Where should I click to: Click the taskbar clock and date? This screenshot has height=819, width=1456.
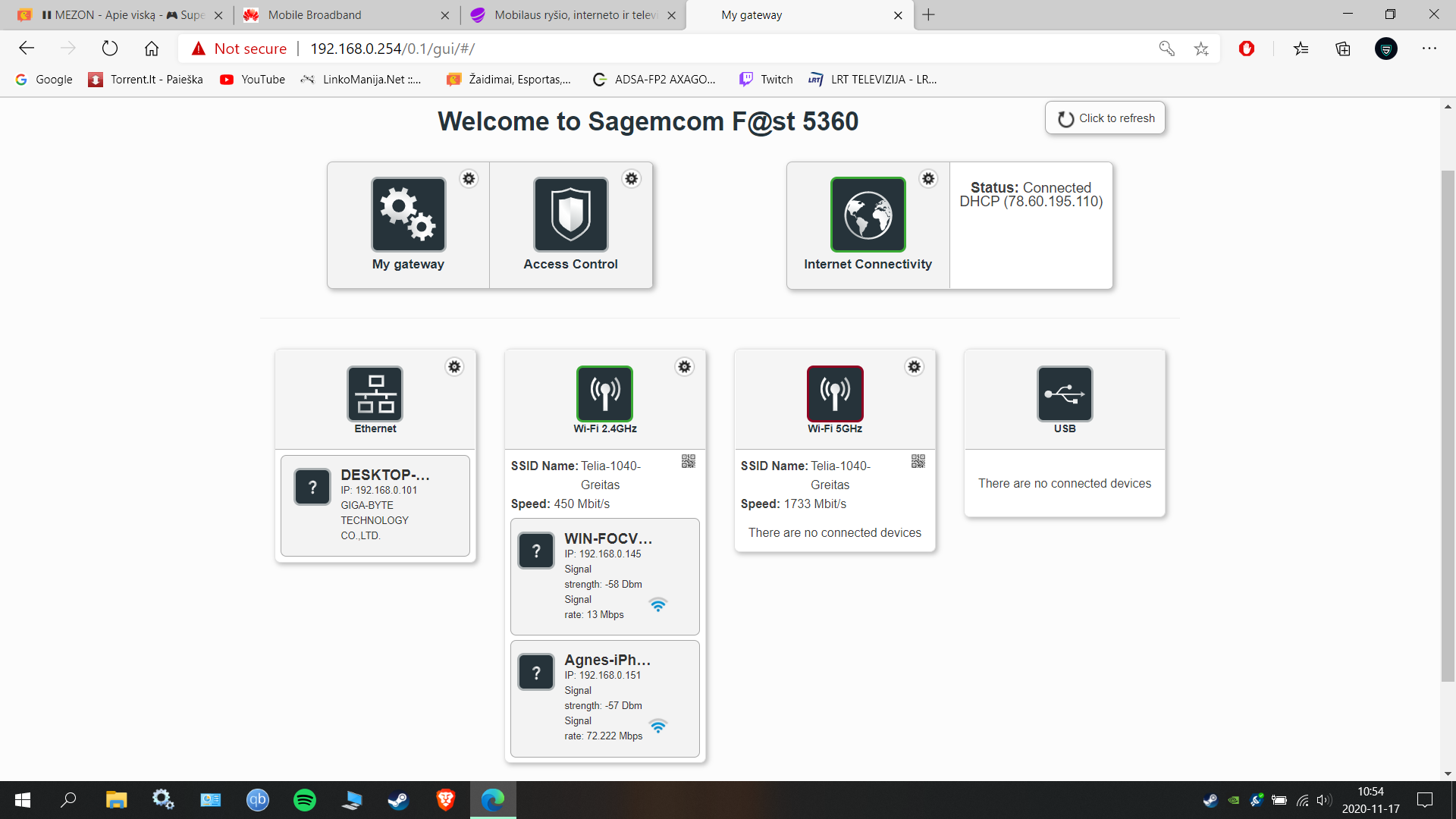click(x=1370, y=800)
